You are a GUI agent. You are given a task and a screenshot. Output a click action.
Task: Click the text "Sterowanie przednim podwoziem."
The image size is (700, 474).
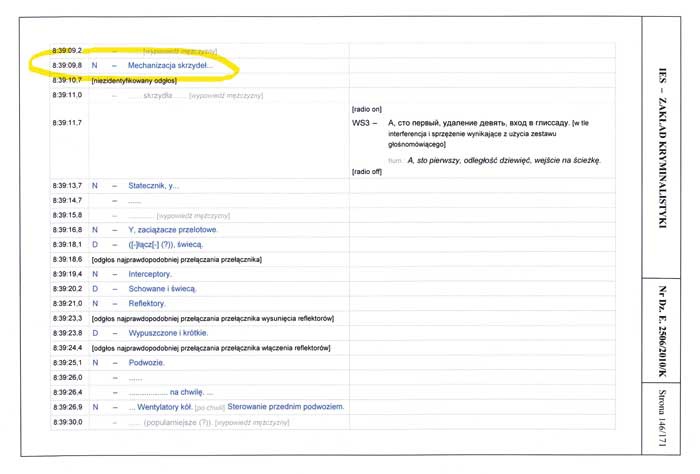click(286, 407)
